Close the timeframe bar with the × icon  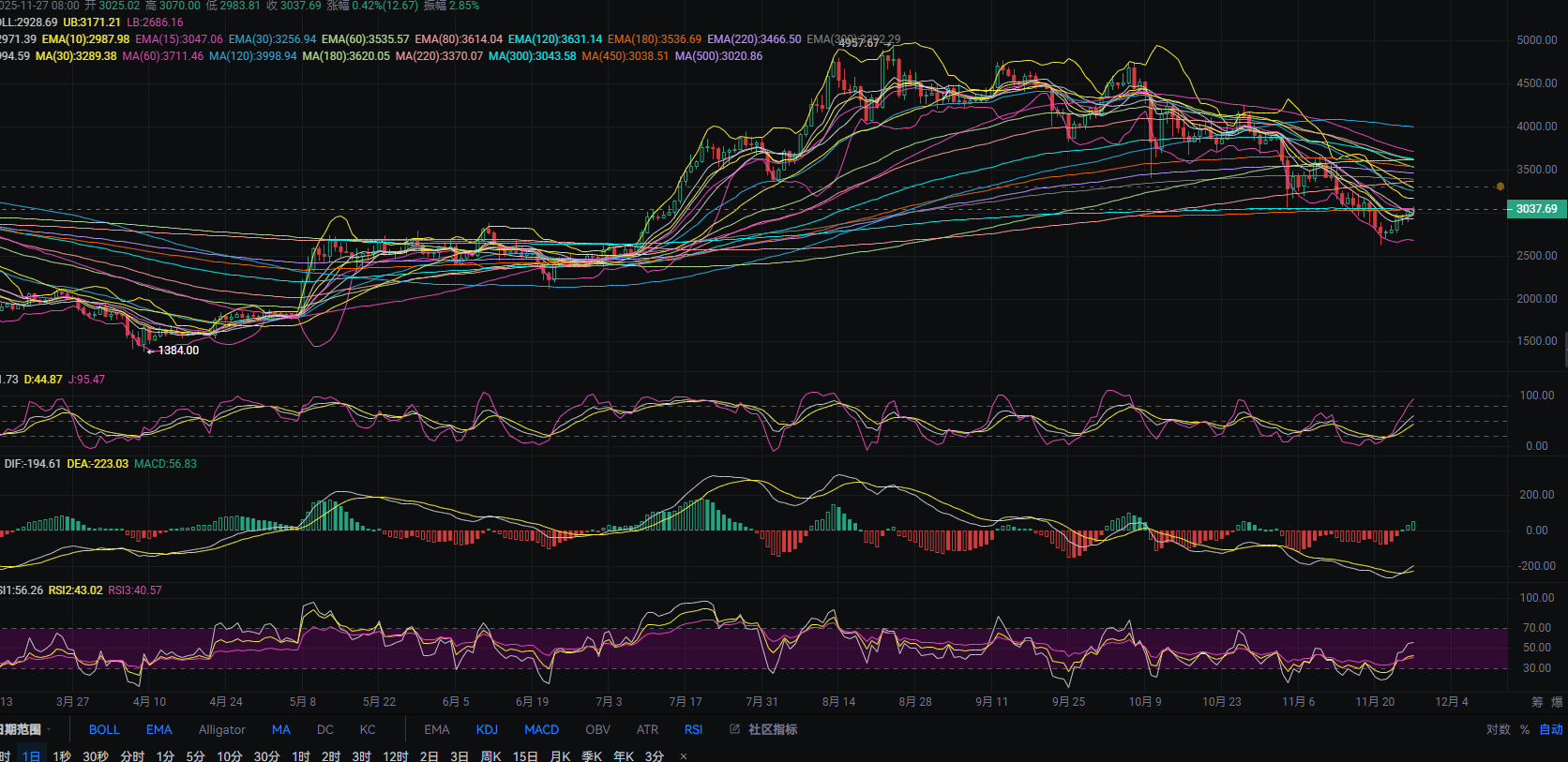click(x=684, y=756)
